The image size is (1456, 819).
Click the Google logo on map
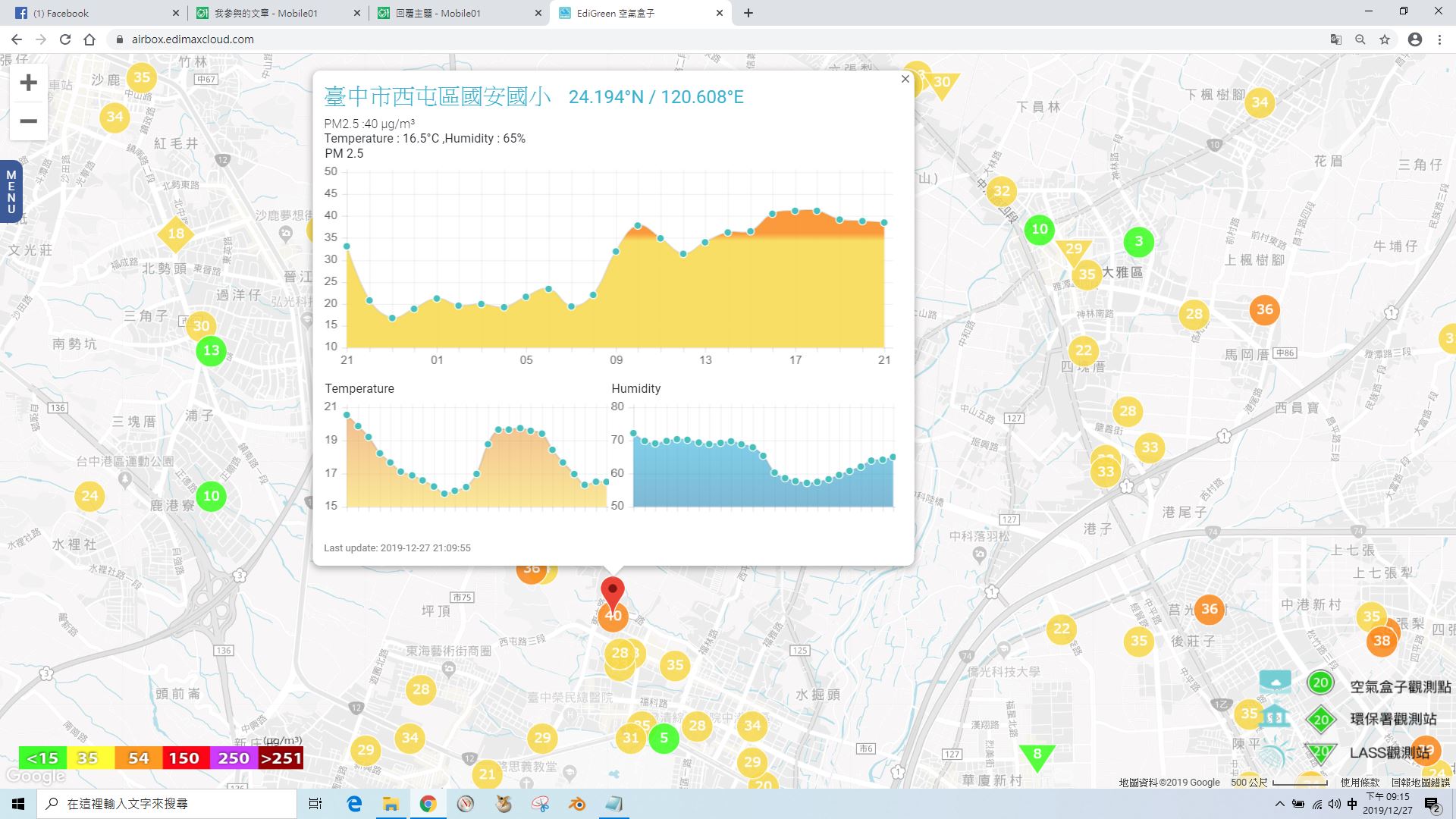click(35, 777)
